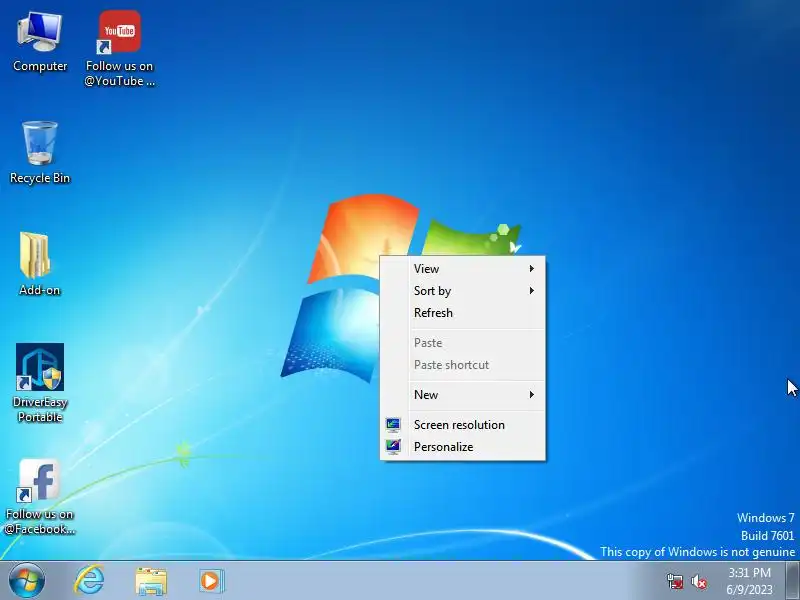
Task: Expand the View submenu
Action: coord(463,268)
